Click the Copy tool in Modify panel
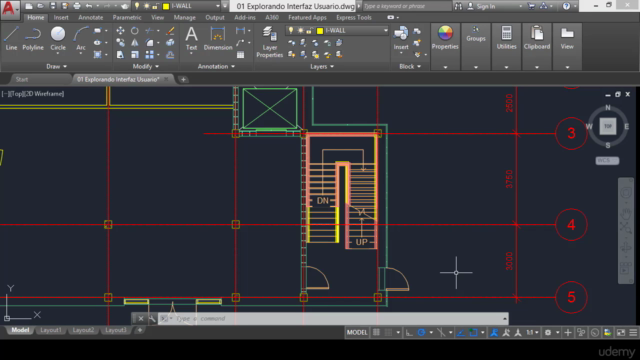640x360 pixels. coord(120,42)
